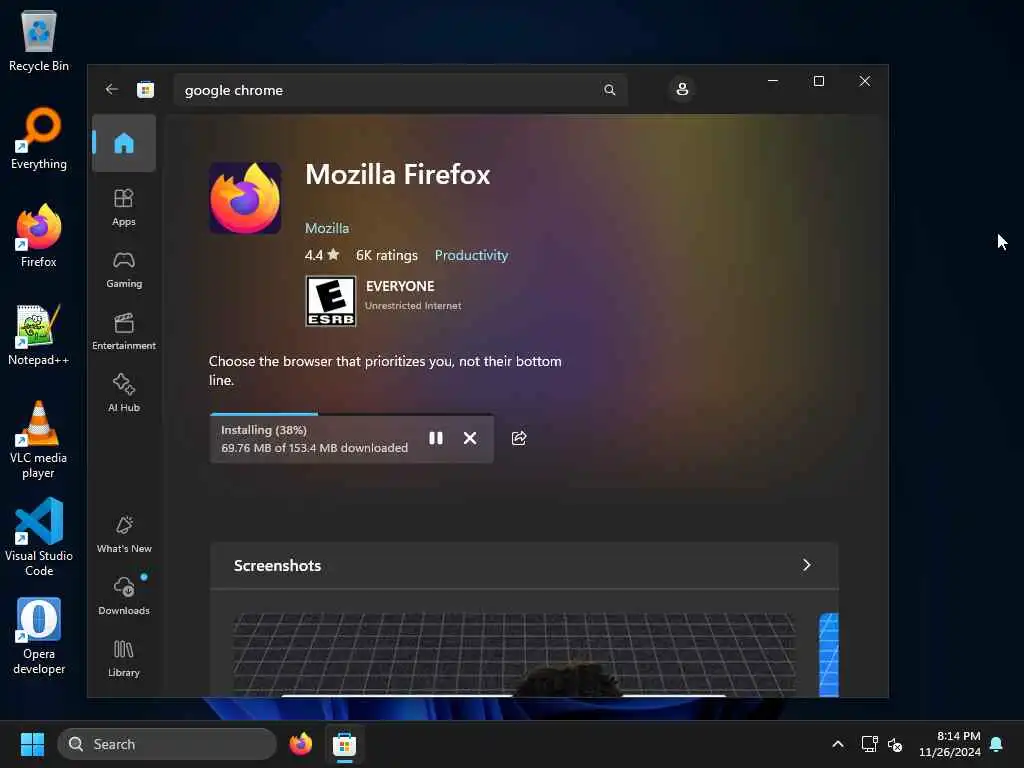
Task: Switch to the Gaming section
Action: click(124, 269)
